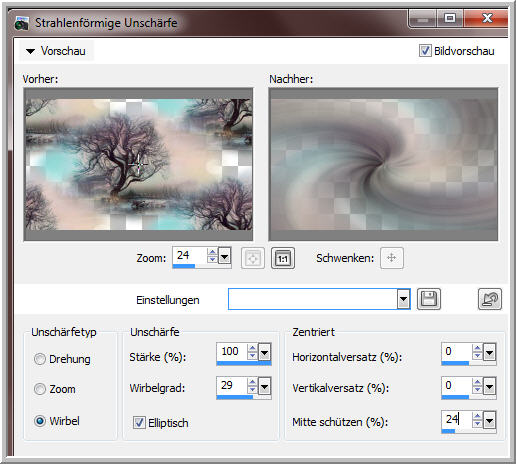Click the camera application icon in title bar

[x=22, y=23]
